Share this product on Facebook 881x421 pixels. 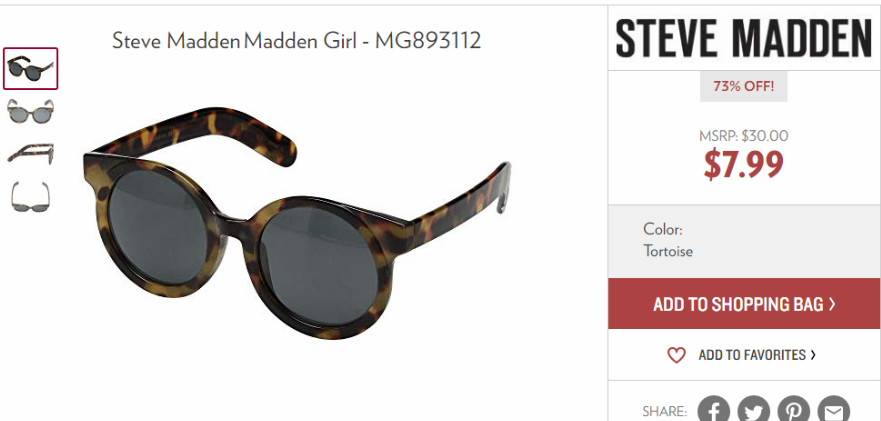[714, 410]
